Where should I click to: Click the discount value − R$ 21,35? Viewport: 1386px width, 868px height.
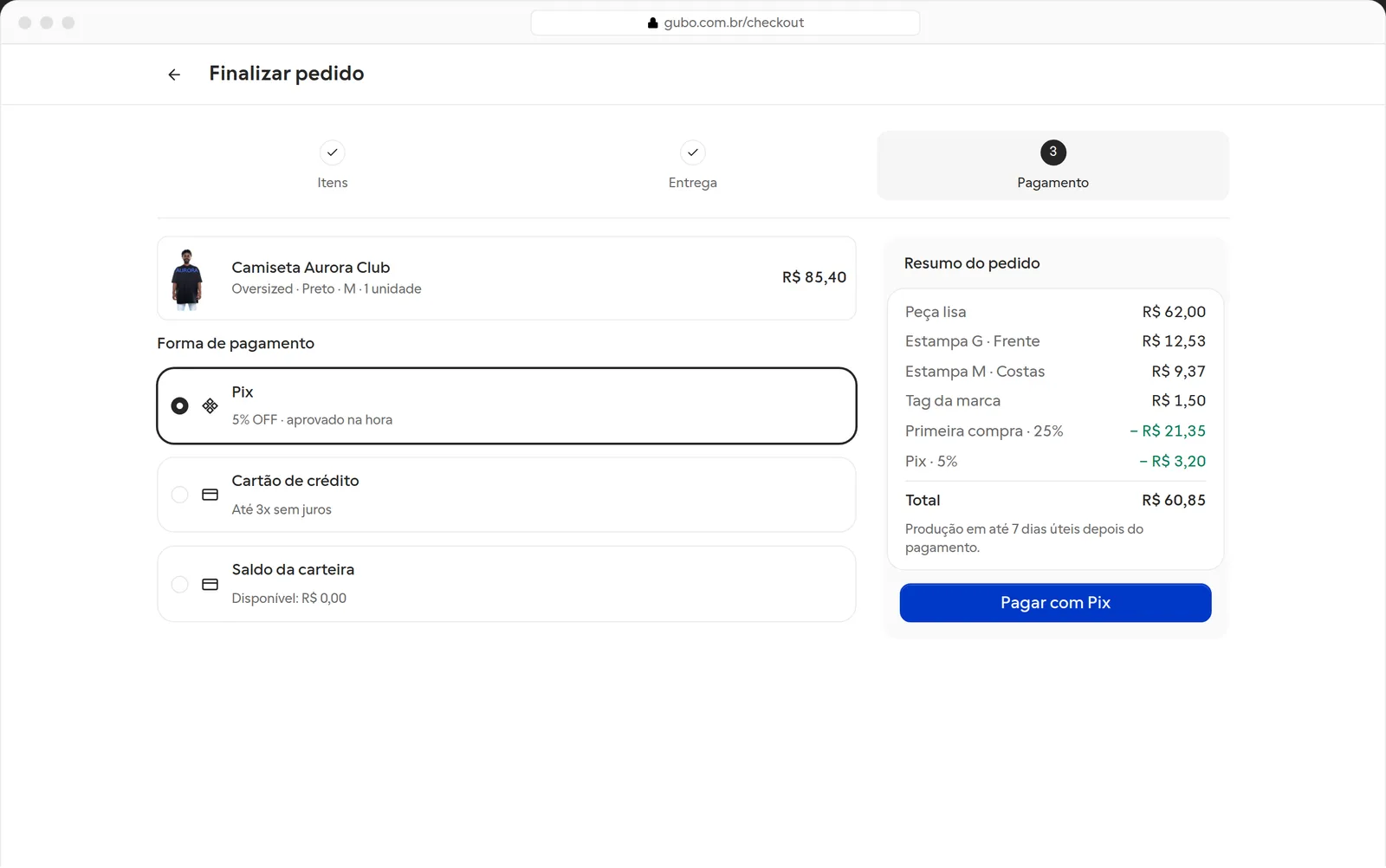tap(1168, 431)
